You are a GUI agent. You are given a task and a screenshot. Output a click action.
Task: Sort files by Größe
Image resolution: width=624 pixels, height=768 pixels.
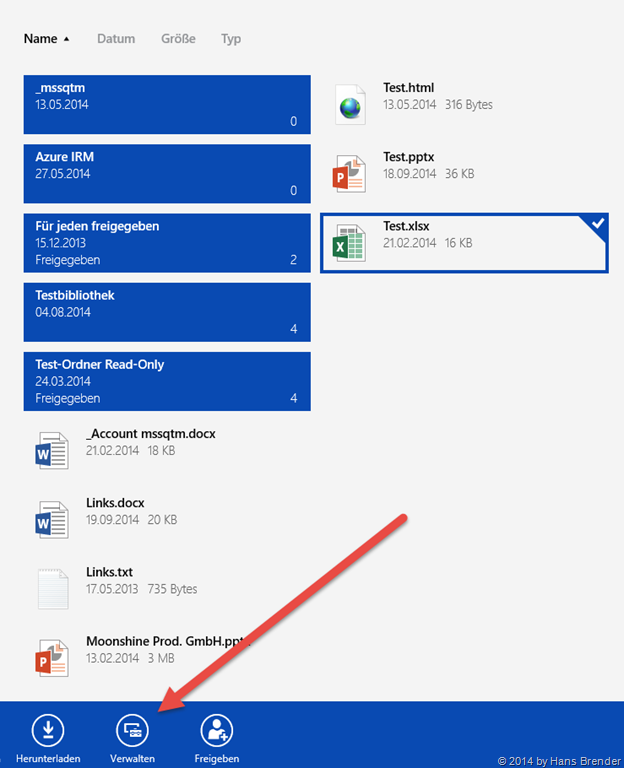[x=178, y=39]
